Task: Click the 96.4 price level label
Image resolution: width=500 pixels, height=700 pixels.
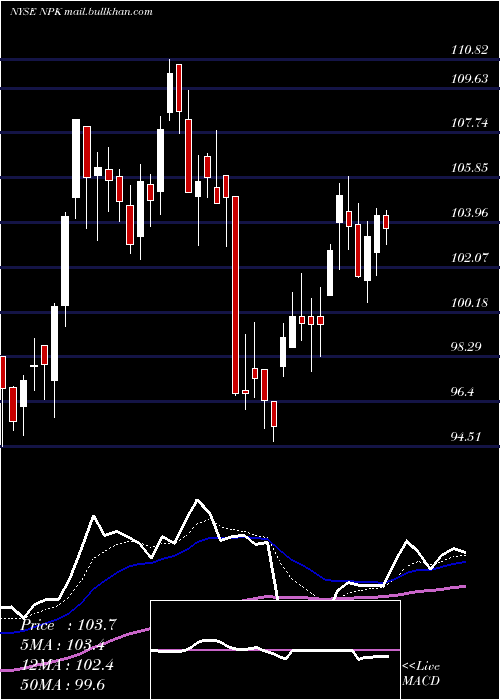Action: [462, 392]
